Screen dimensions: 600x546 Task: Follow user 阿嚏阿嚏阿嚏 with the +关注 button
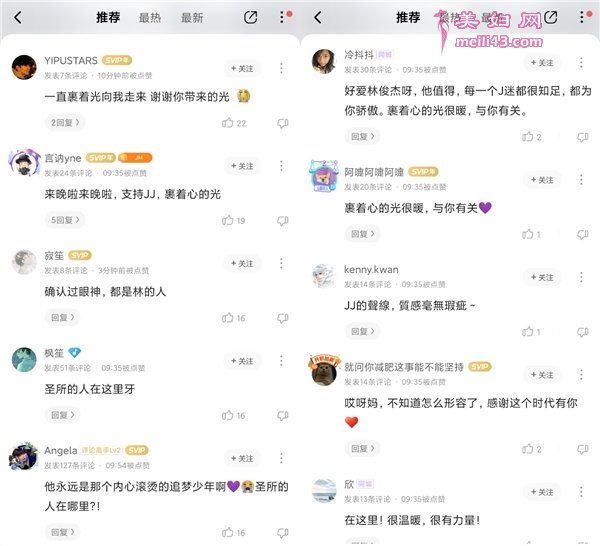point(542,180)
